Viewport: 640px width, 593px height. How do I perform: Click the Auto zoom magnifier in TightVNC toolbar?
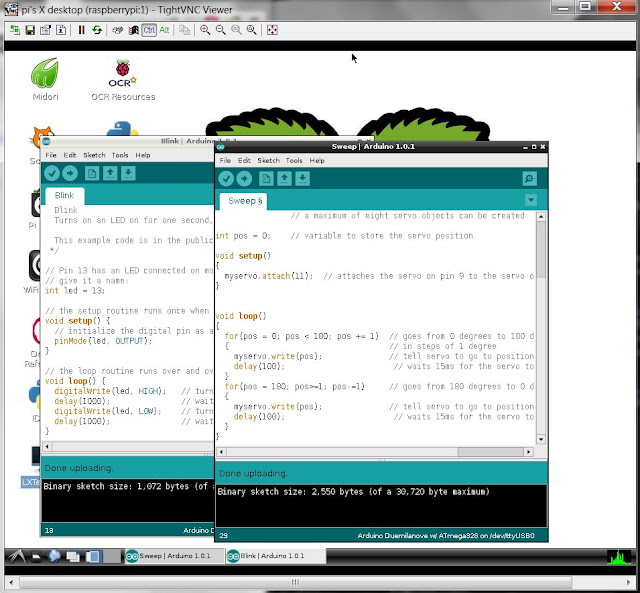pyautogui.click(x=252, y=30)
